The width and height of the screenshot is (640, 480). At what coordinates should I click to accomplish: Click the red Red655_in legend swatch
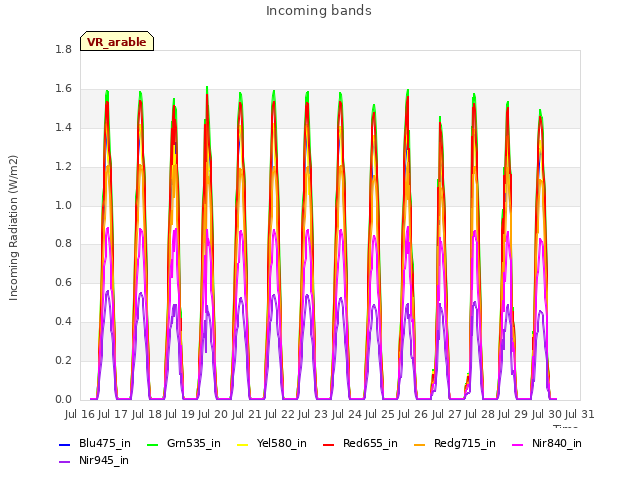coord(329,444)
